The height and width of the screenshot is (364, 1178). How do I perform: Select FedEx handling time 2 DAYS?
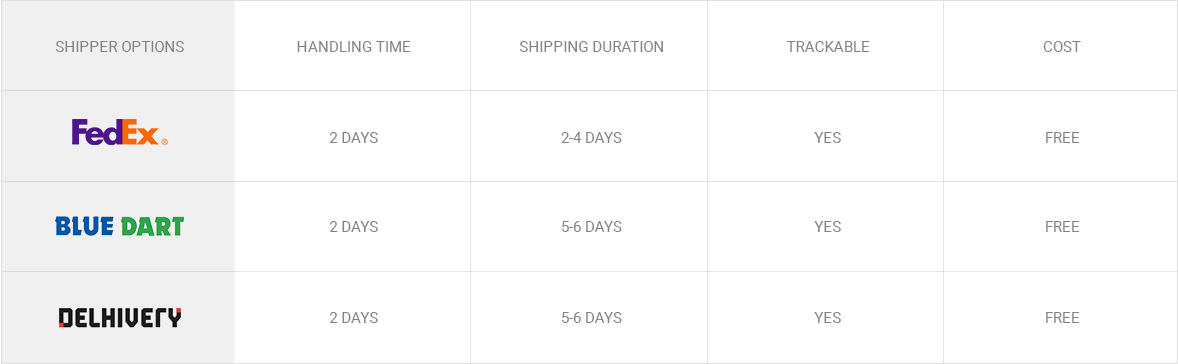coord(353,138)
